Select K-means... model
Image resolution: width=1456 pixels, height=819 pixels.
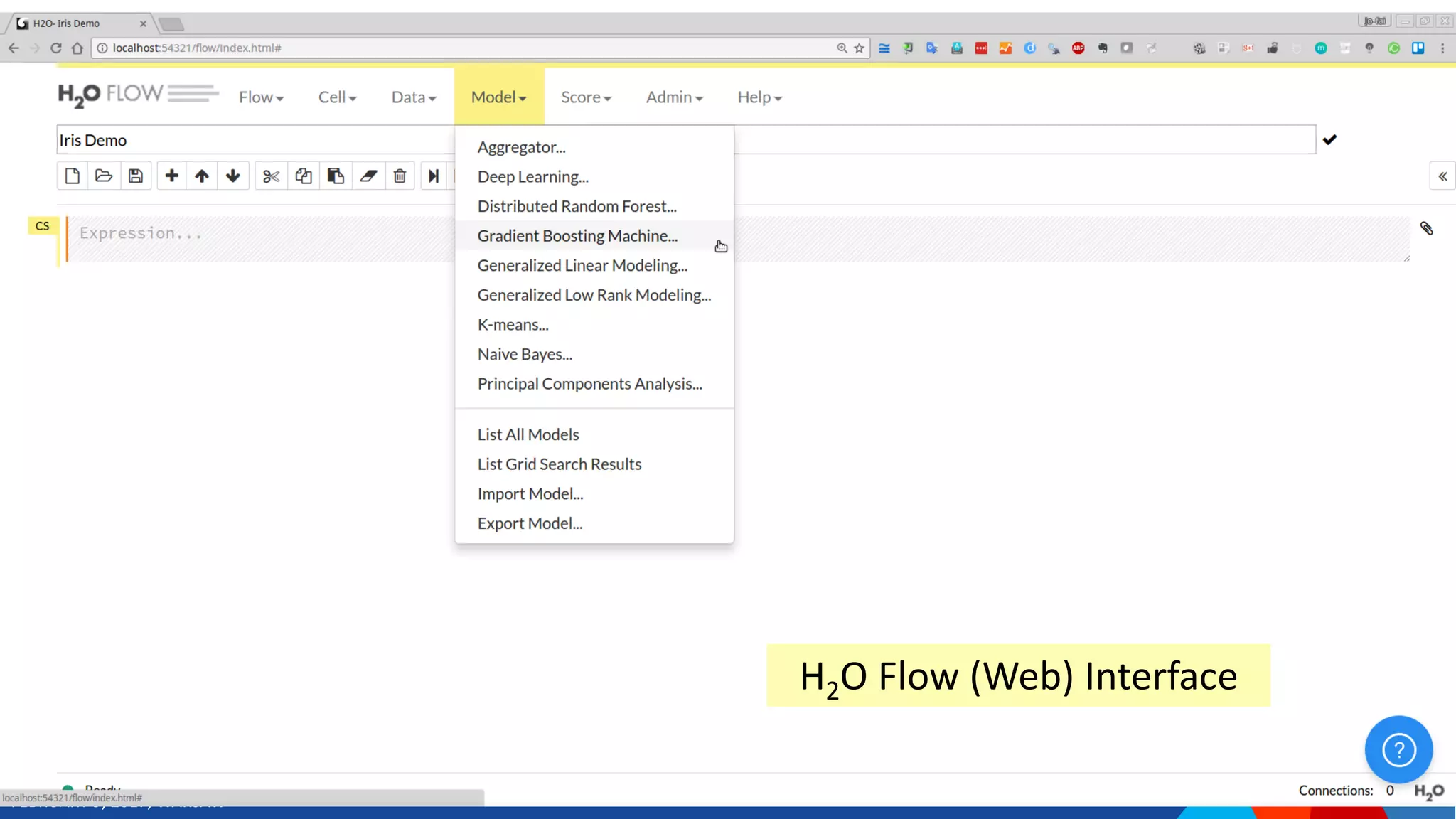tap(594, 325)
